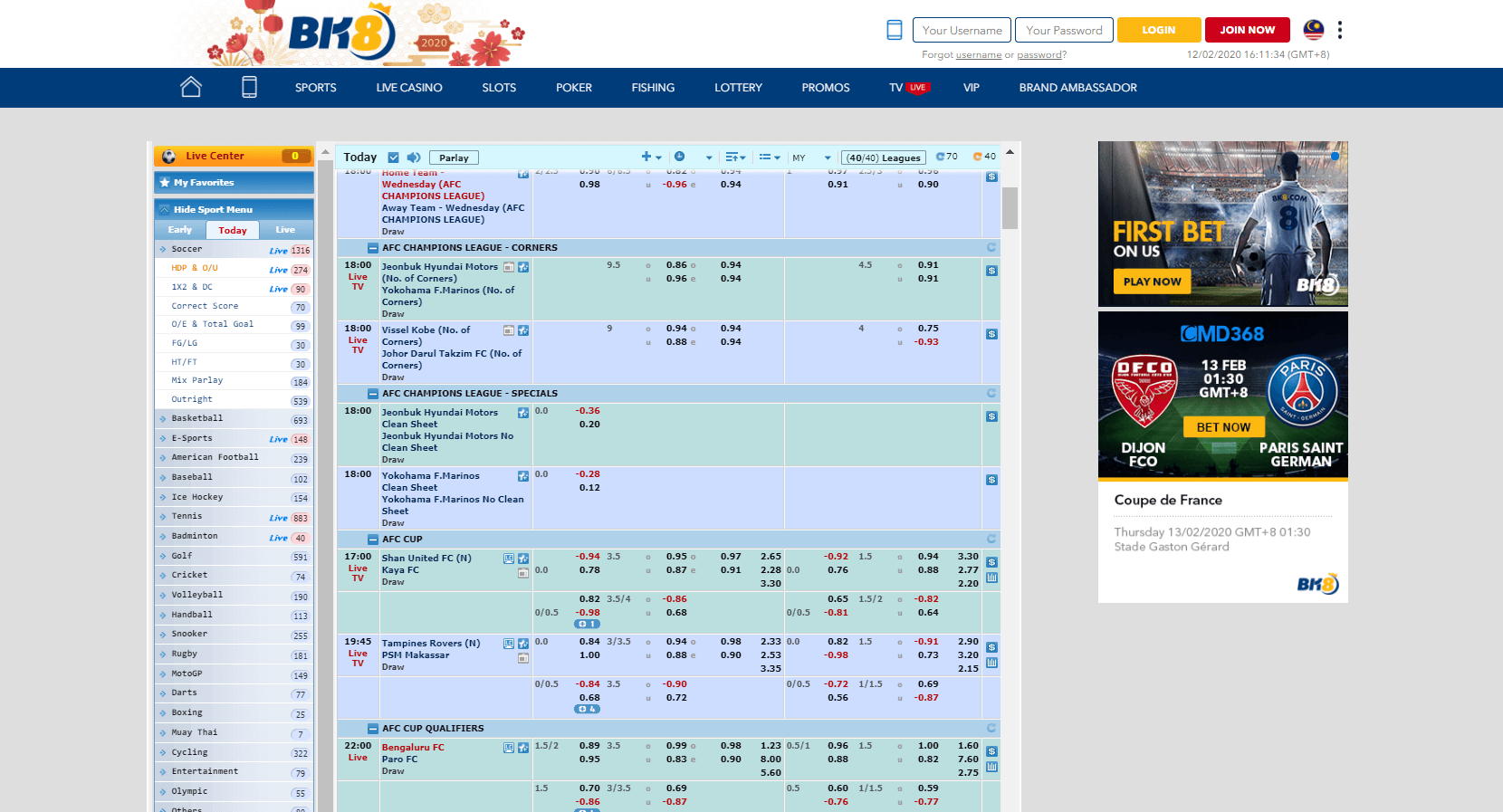Open bar chart icon for Tampines Rovers row
The height and width of the screenshot is (812, 1503).
click(991, 663)
